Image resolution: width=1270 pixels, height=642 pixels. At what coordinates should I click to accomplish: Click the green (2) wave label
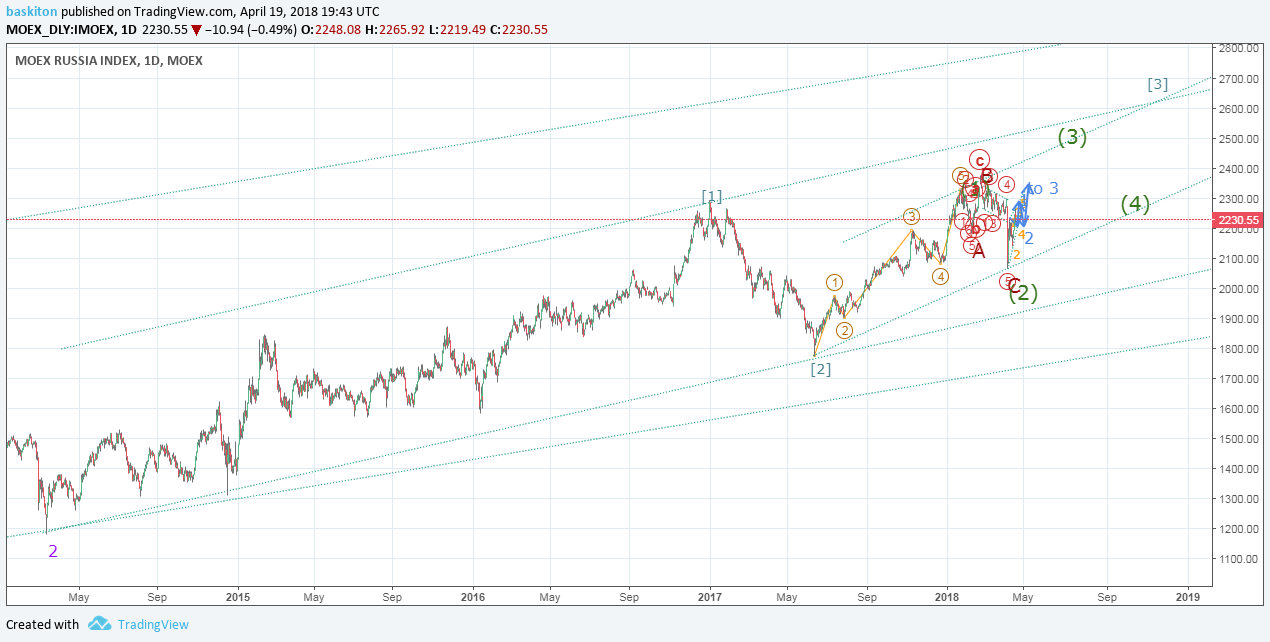[x=1022, y=293]
